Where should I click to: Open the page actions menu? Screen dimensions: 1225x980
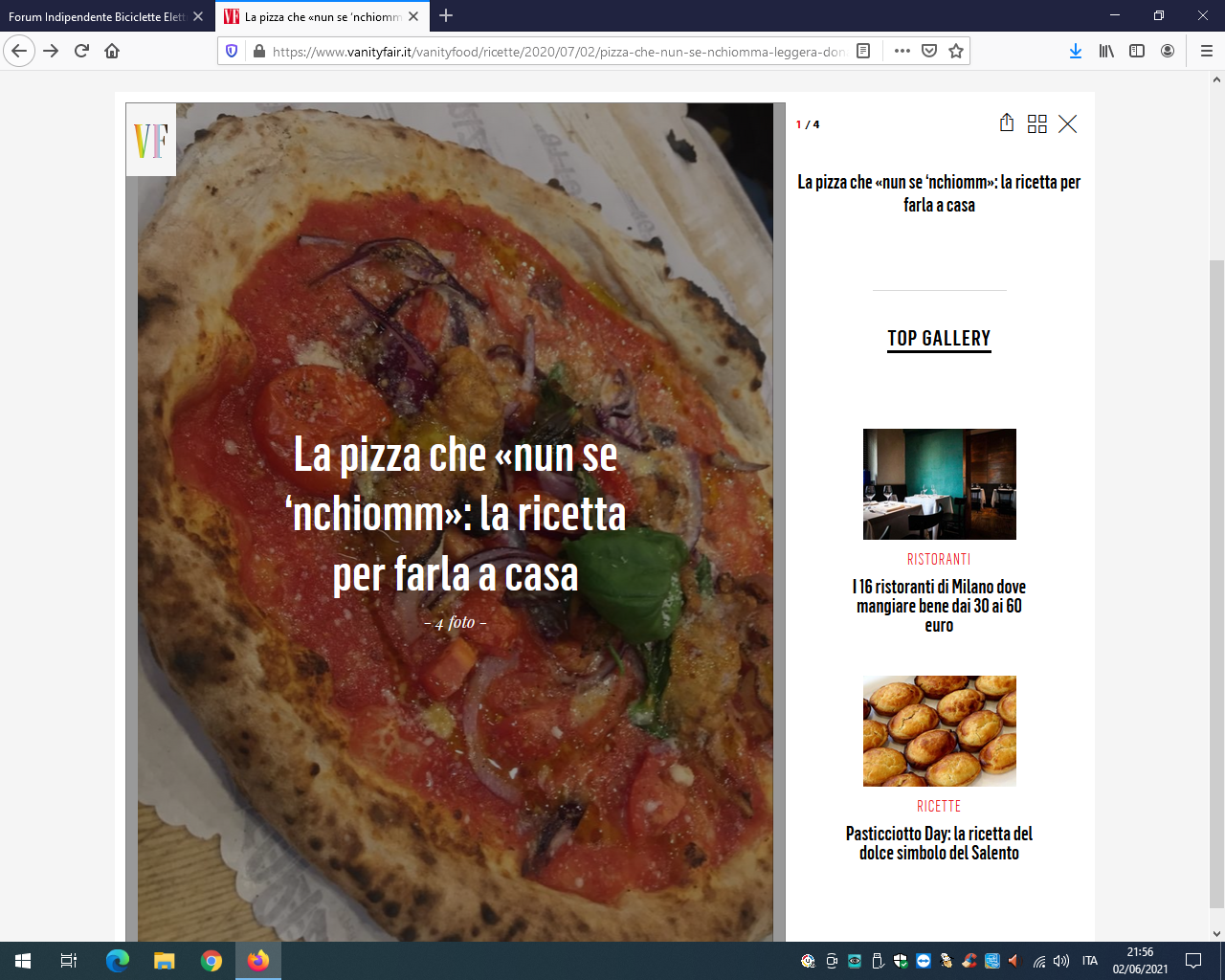tap(902, 52)
